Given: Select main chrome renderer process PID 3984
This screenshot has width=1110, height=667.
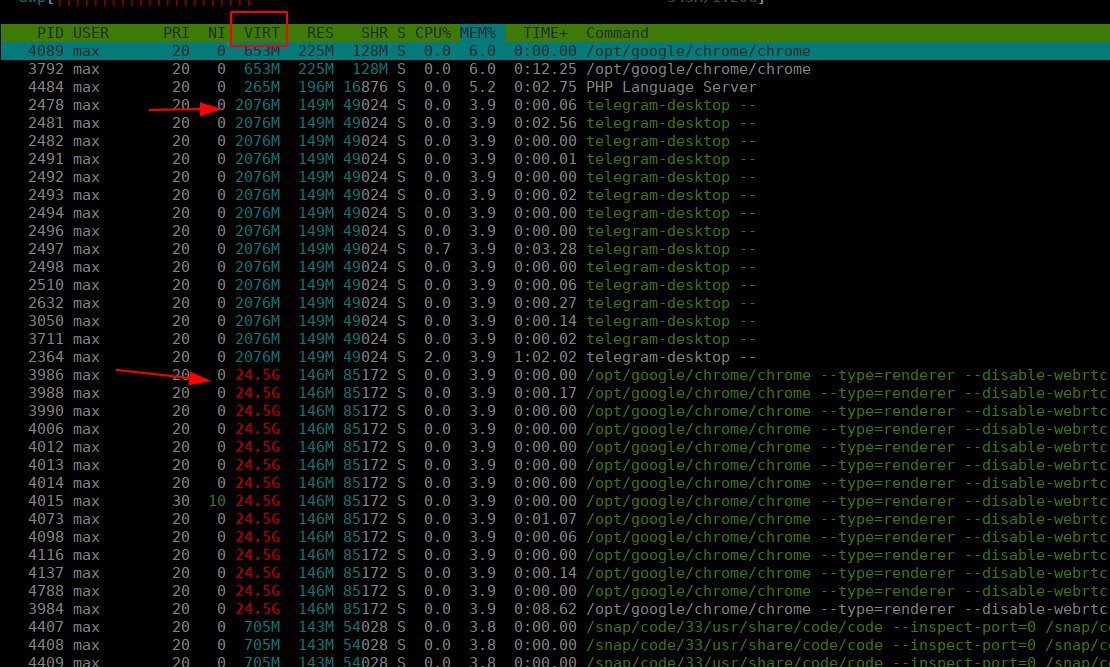Looking at the screenshot, I should (555, 610).
